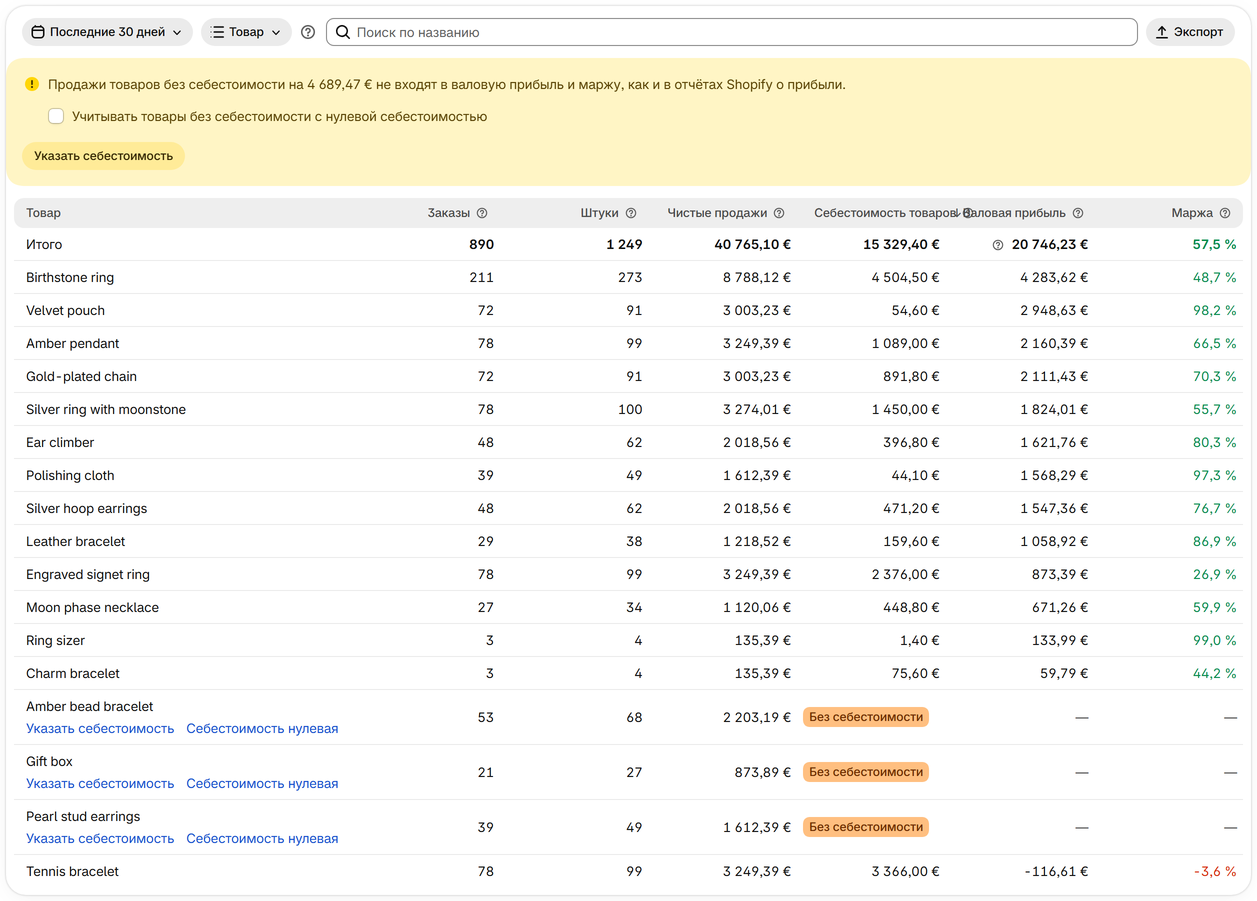Click Указать себестоимость link for Amber bead bracelet
The height and width of the screenshot is (901, 1257).
click(100, 729)
